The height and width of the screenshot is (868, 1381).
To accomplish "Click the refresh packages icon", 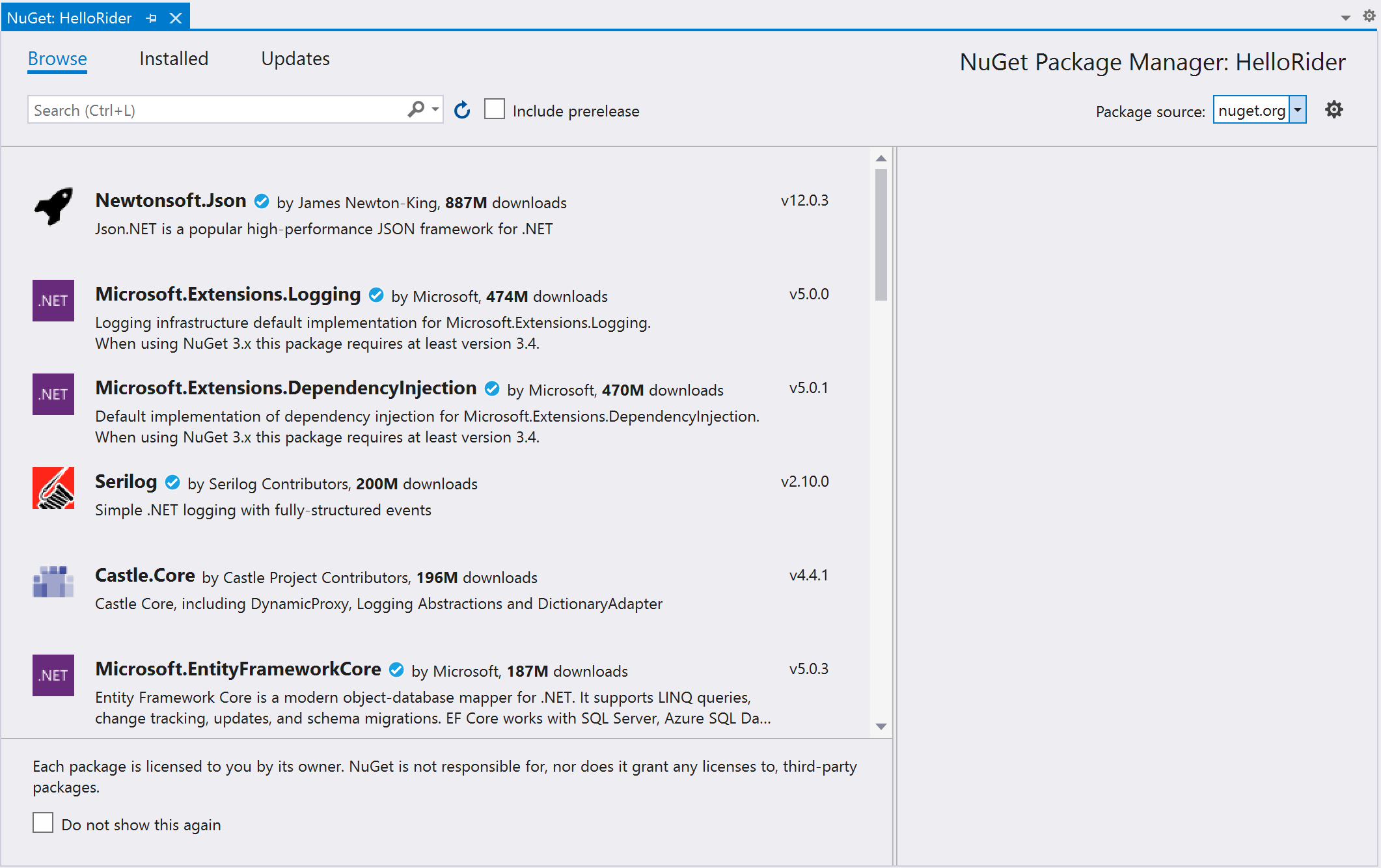I will click(462, 110).
